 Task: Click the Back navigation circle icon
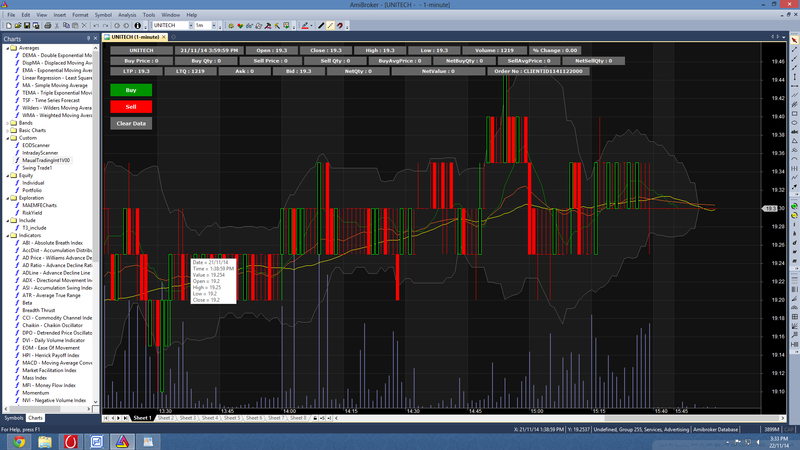tap(117, 25)
